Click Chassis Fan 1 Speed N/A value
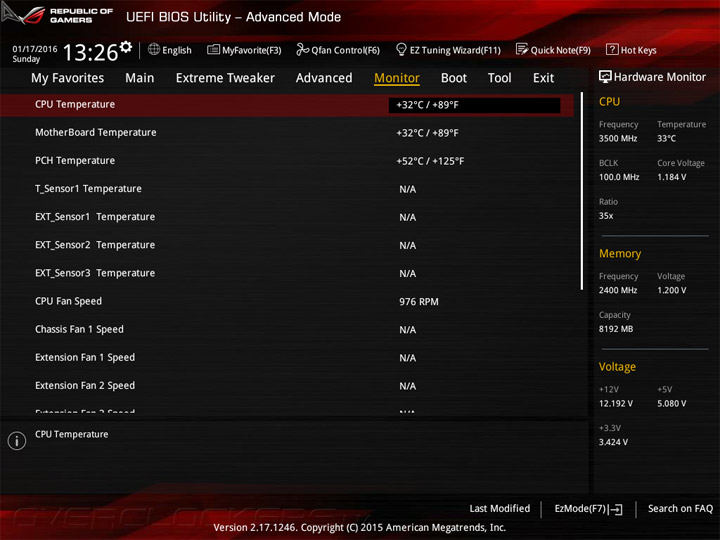The image size is (720, 540). (408, 330)
